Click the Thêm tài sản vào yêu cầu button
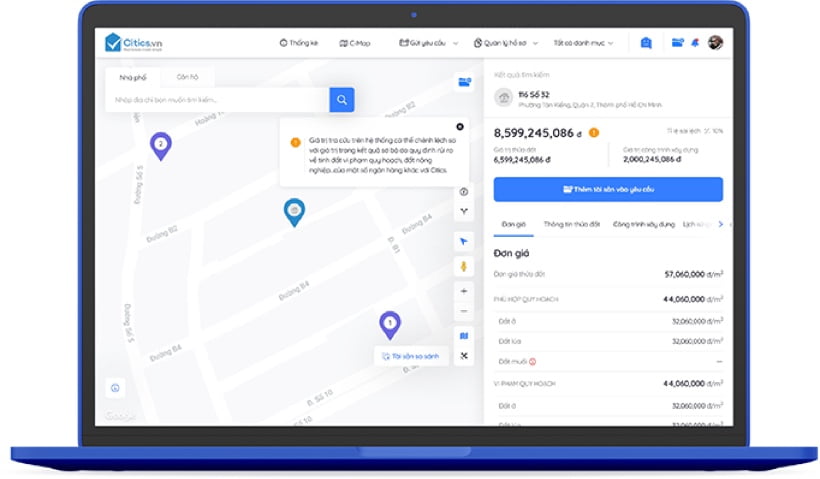 tap(608, 189)
